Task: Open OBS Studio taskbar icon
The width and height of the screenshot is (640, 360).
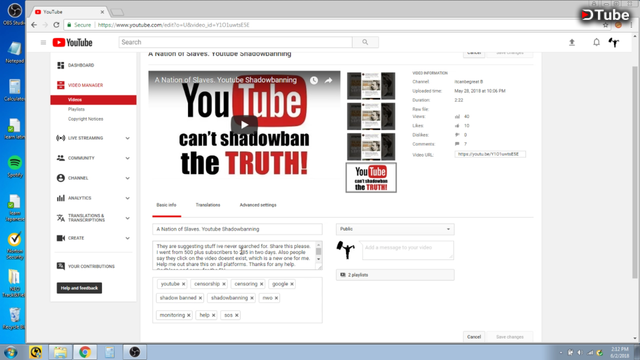Action: (134, 352)
